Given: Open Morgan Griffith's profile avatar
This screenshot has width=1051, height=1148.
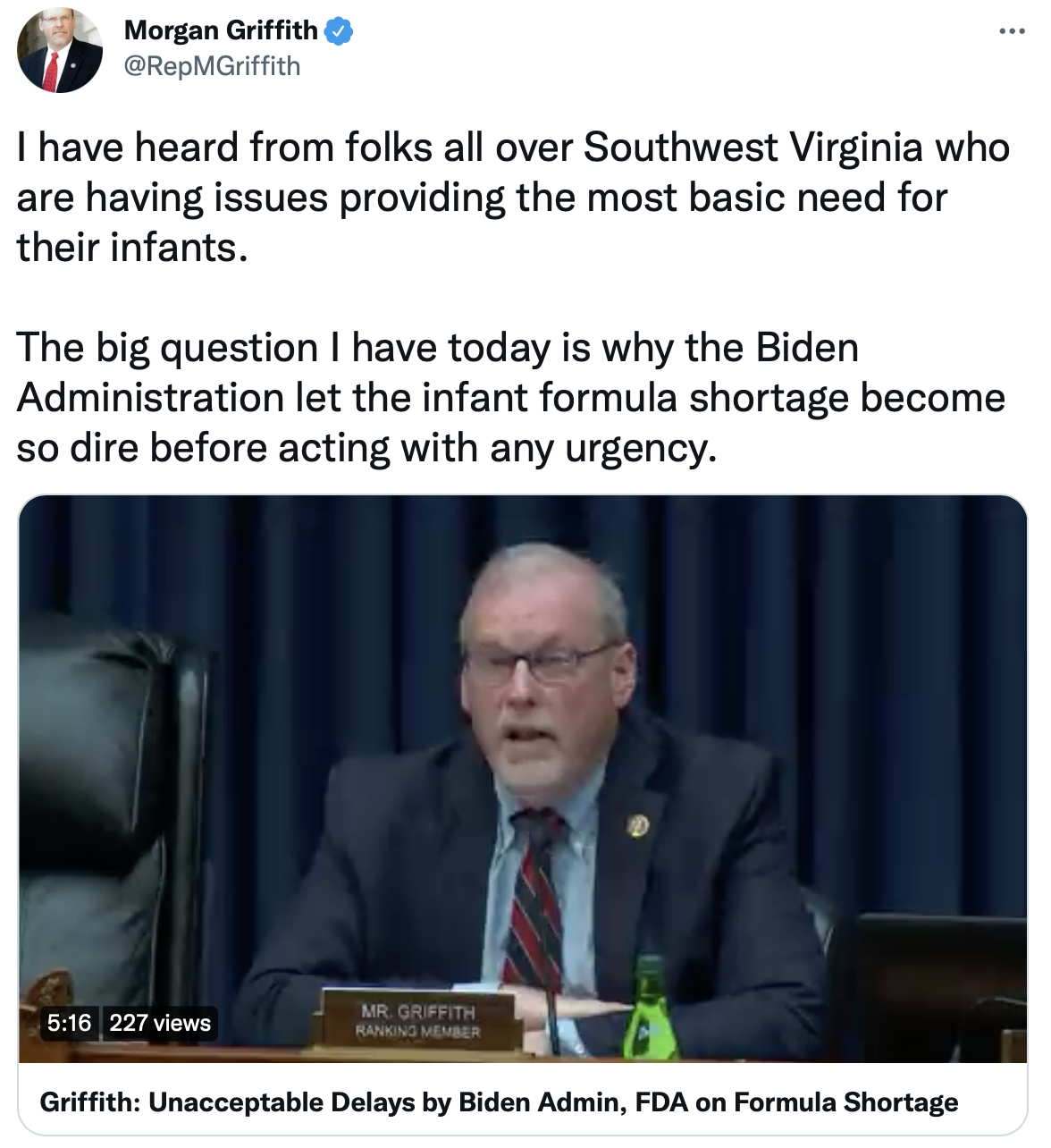Looking at the screenshot, I should pyautogui.click(x=60, y=50).
